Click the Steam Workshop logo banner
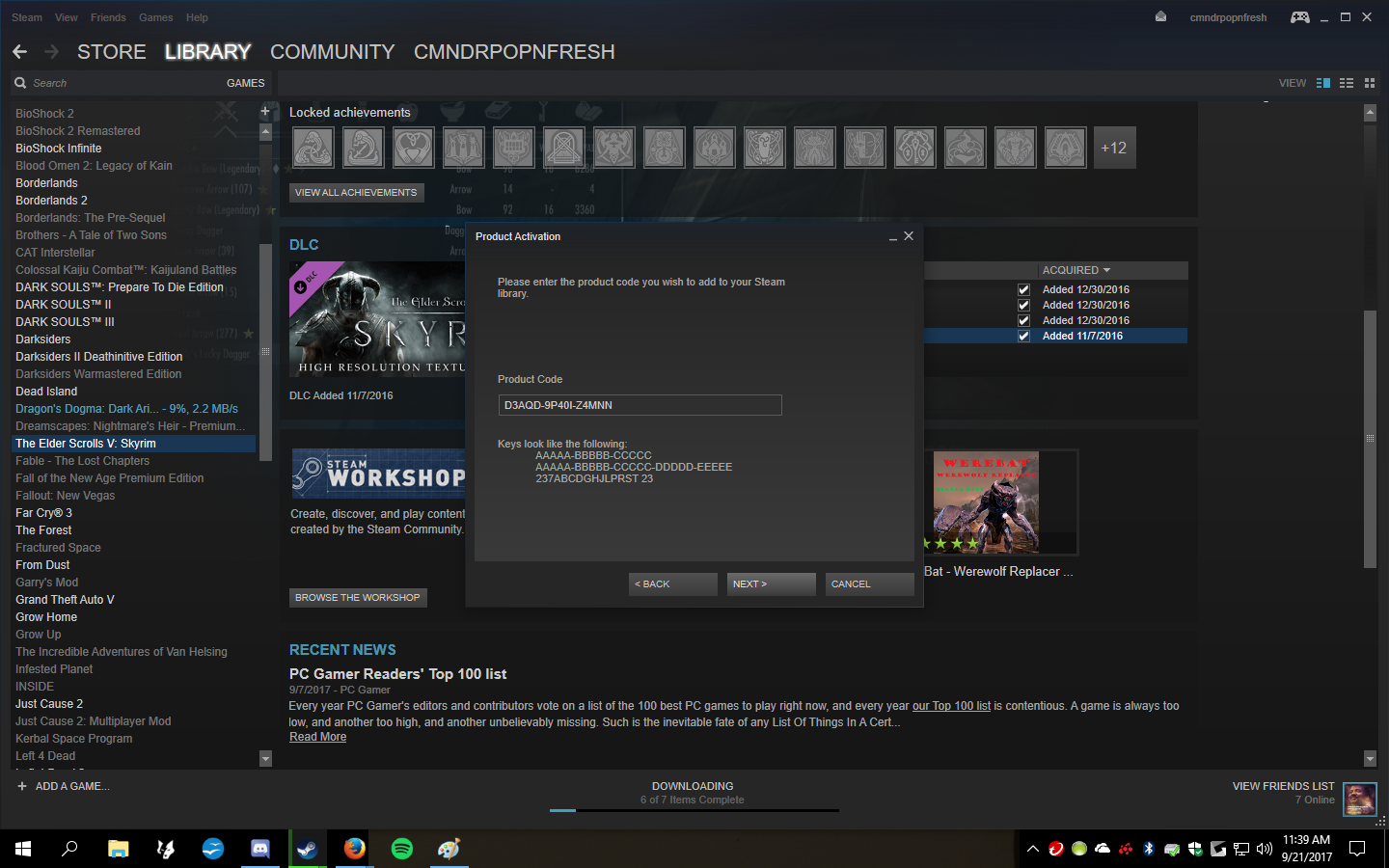 click(x=378, y=473)
